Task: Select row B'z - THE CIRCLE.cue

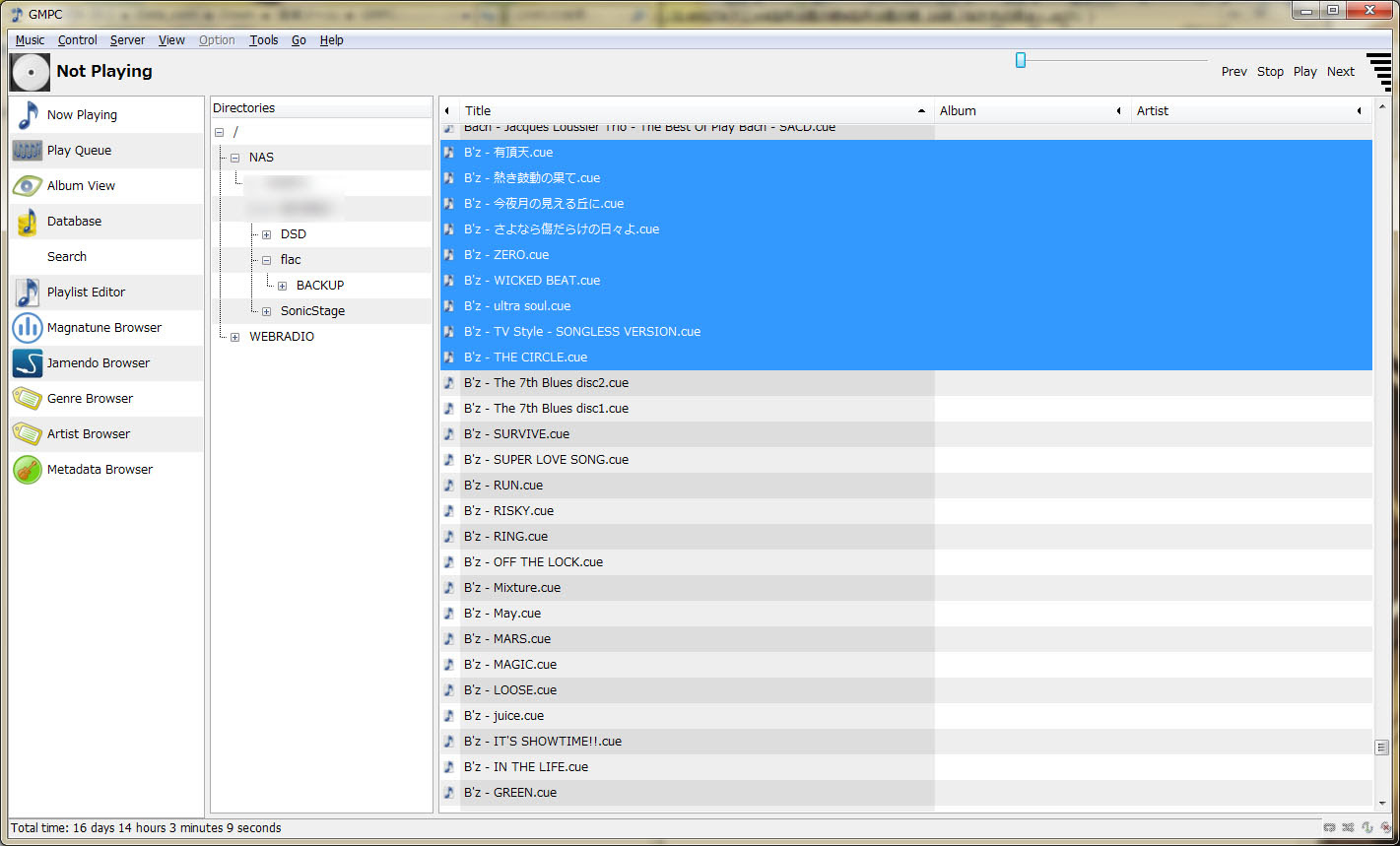Action: point(906,358)
